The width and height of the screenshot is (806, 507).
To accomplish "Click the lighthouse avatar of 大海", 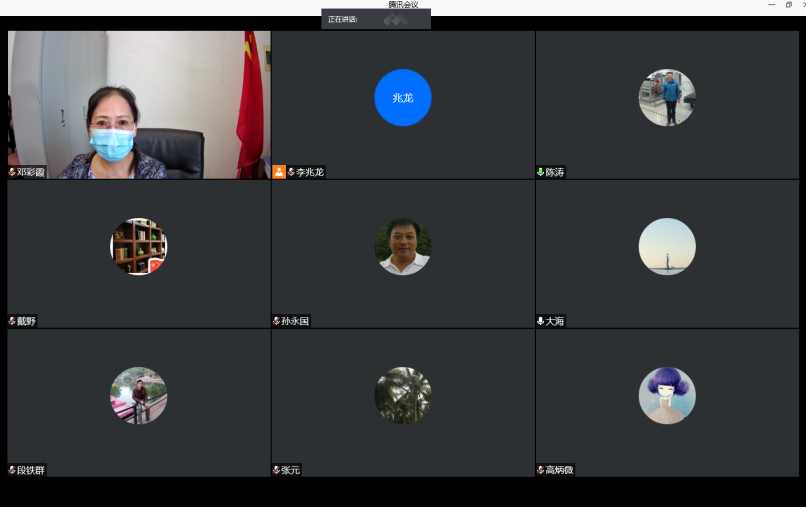I will pyautogui.click(x=667, y=247).
